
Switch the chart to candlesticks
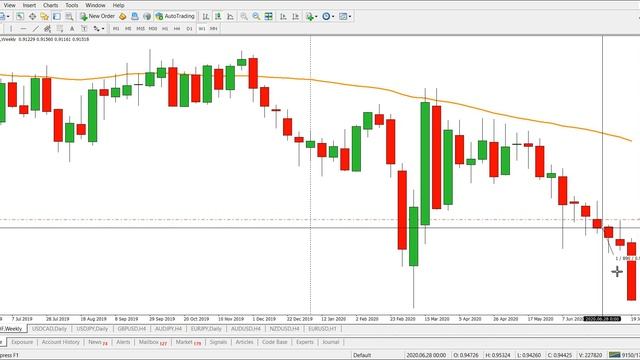(x=218, y=16)
